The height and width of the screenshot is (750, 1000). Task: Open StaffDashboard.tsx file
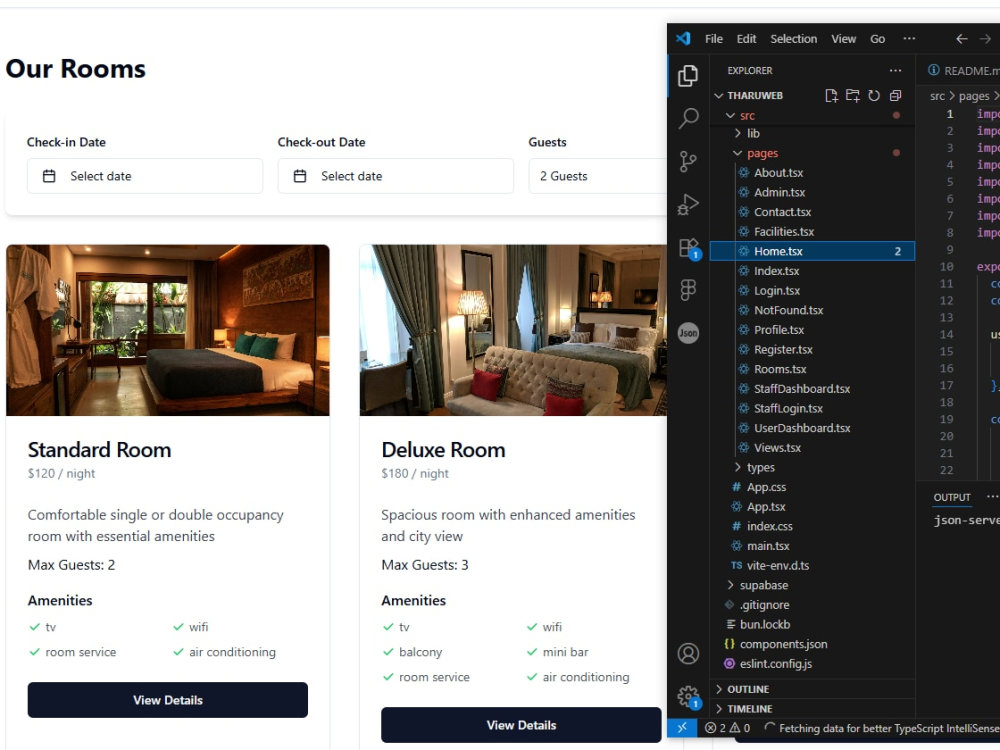point(802,389)
